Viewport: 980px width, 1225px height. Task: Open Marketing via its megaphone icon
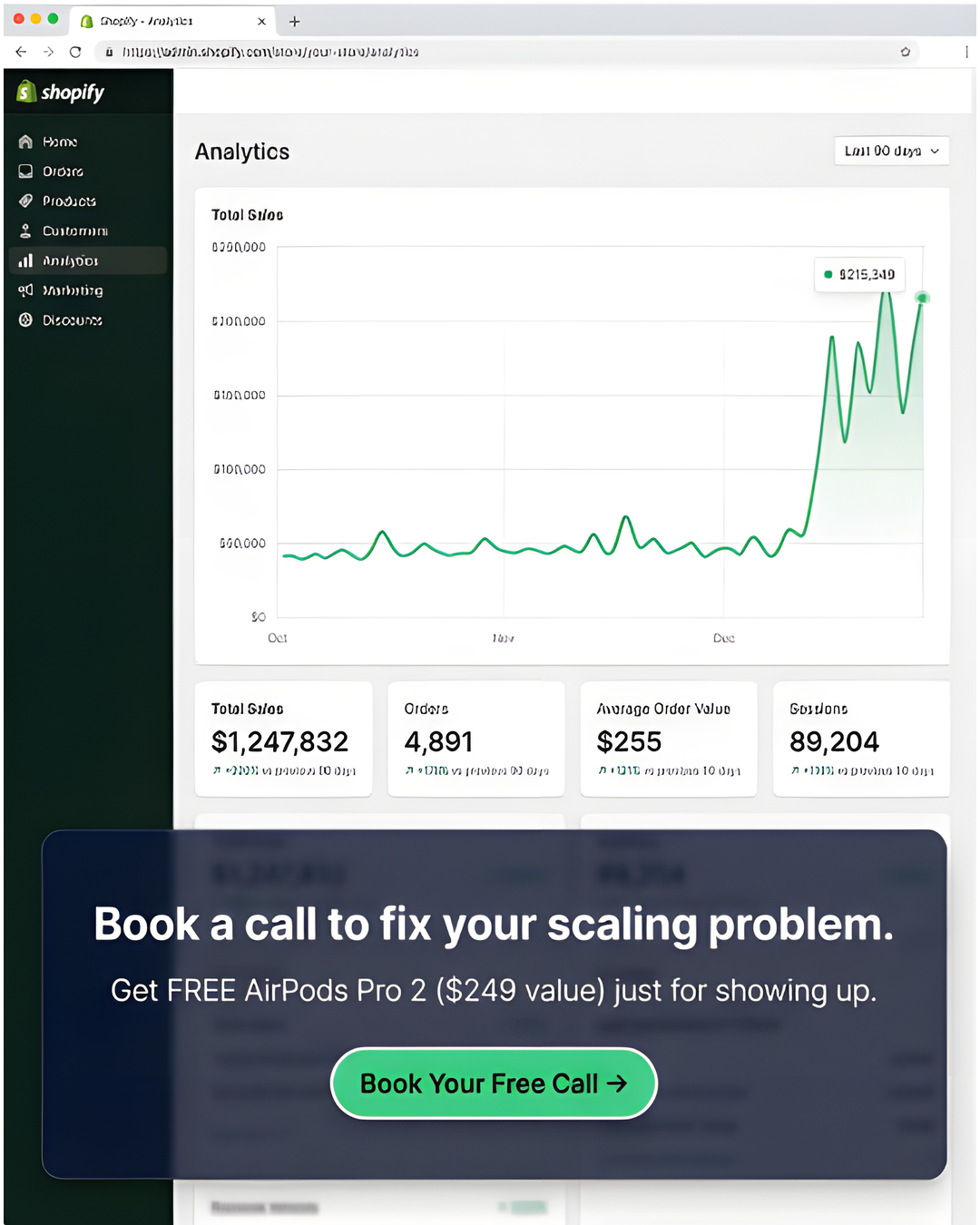coord(25,290)
